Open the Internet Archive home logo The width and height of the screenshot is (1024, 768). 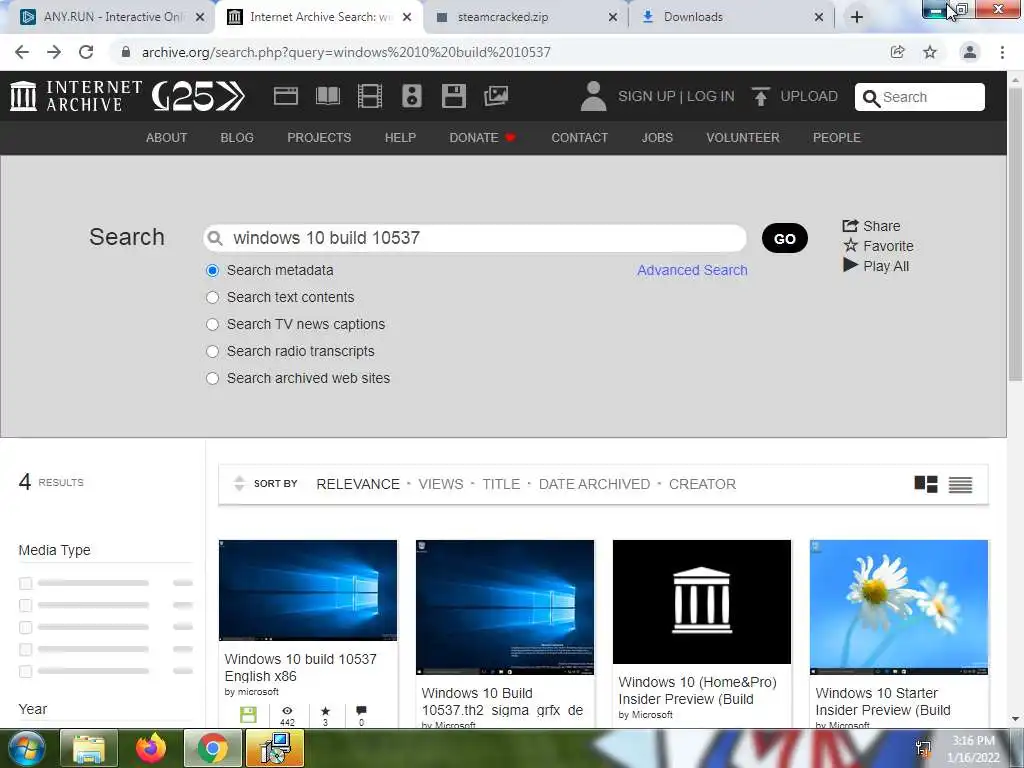tap(76, 96)
